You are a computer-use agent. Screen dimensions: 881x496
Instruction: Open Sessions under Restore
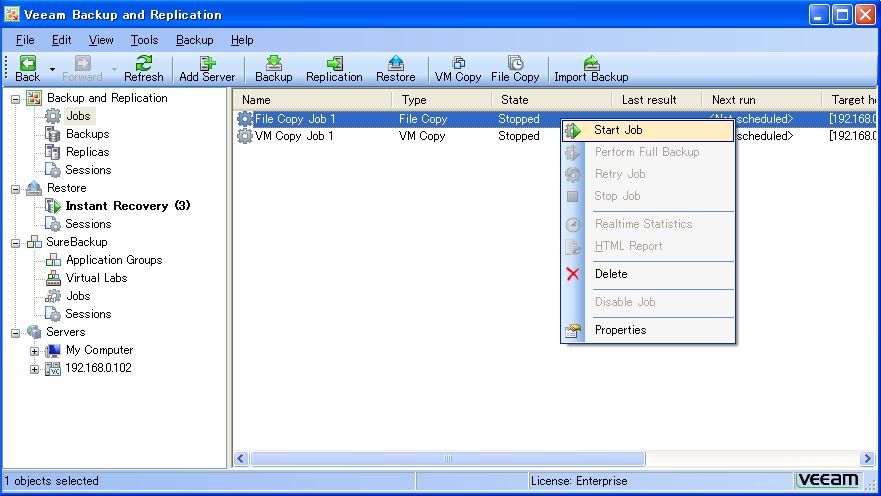pos(88,224)
